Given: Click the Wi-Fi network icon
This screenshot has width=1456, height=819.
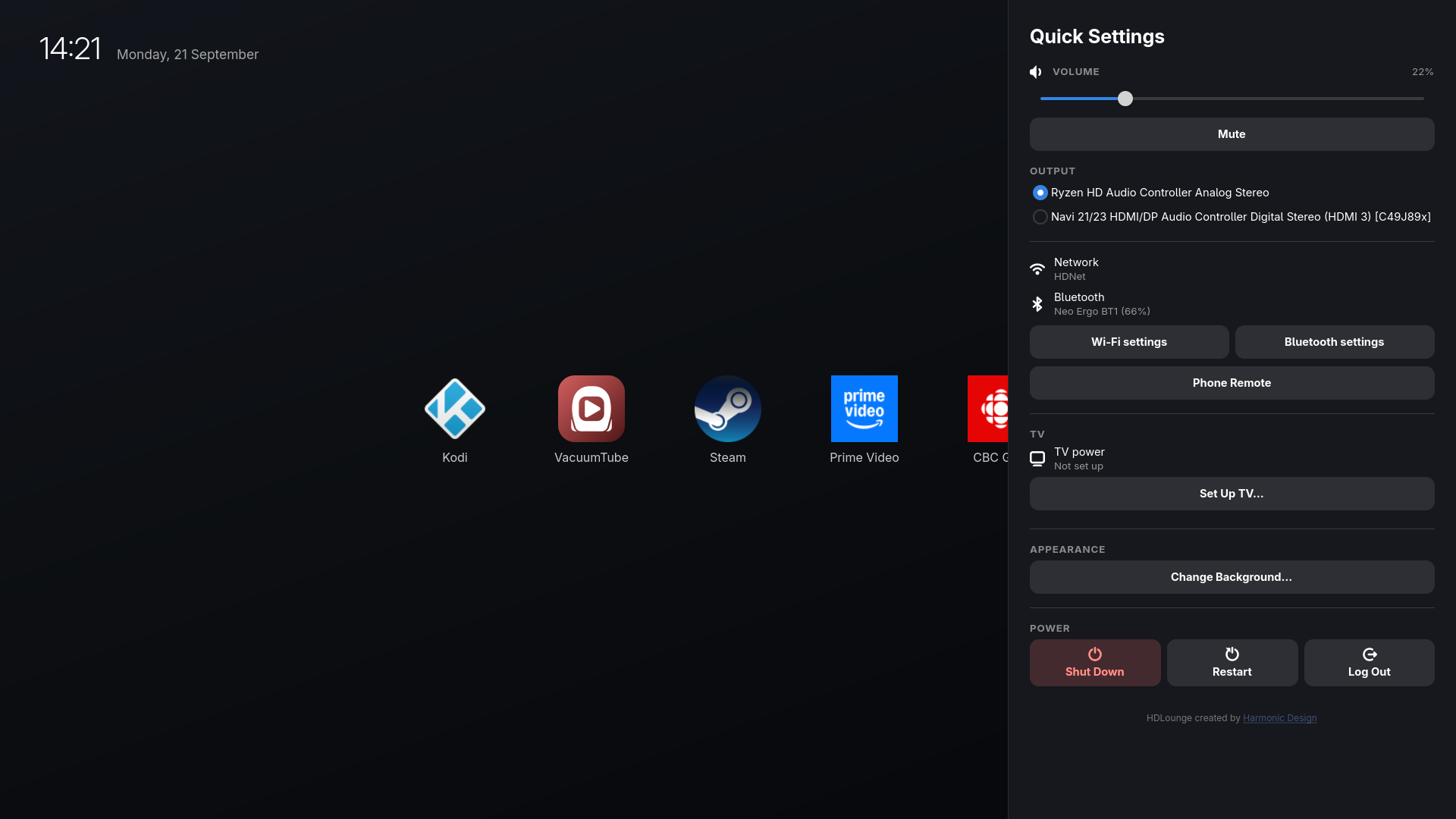Looking at the screenshot, I should pos(1037,269).
